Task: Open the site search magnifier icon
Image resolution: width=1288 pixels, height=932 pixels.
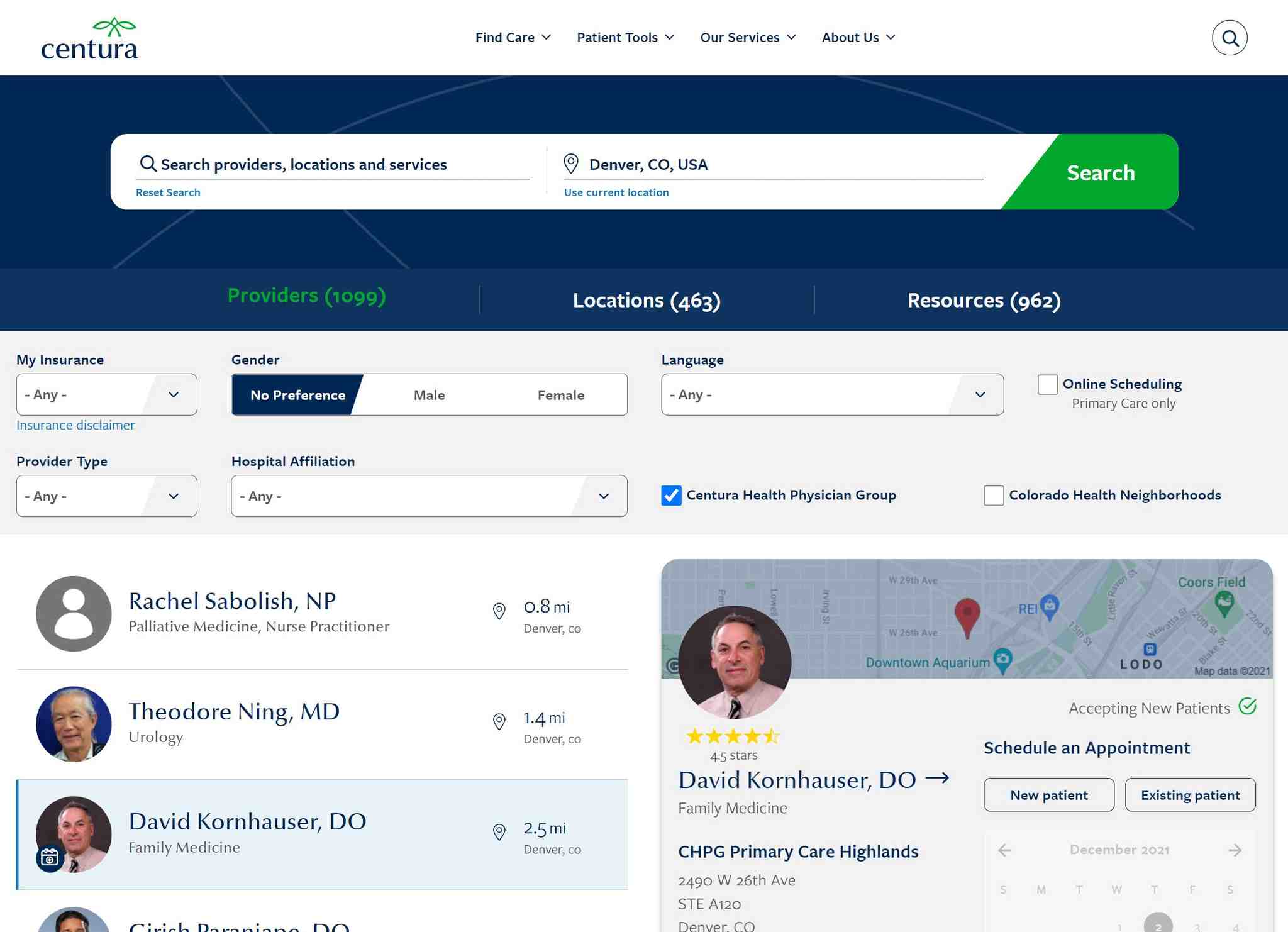Action: [x=1230, y=38]
